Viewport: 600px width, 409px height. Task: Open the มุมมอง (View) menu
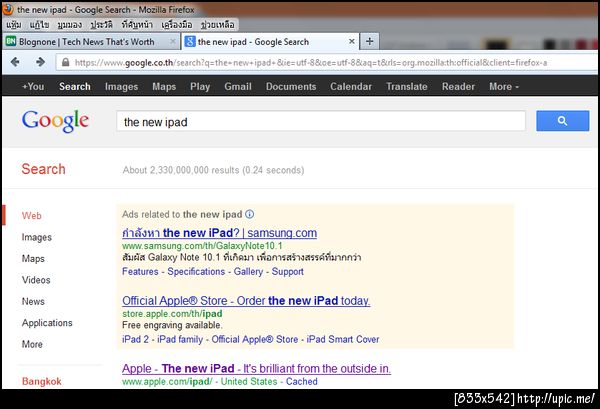(x=70, y=25)
